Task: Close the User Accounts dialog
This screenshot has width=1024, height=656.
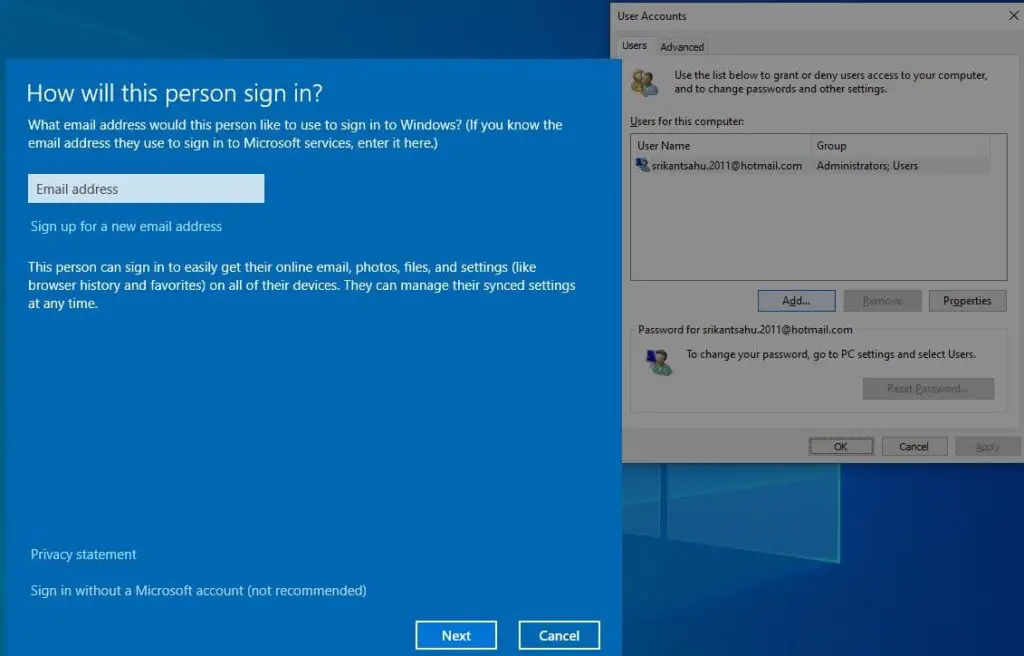Action: [x=1013, y=15]
